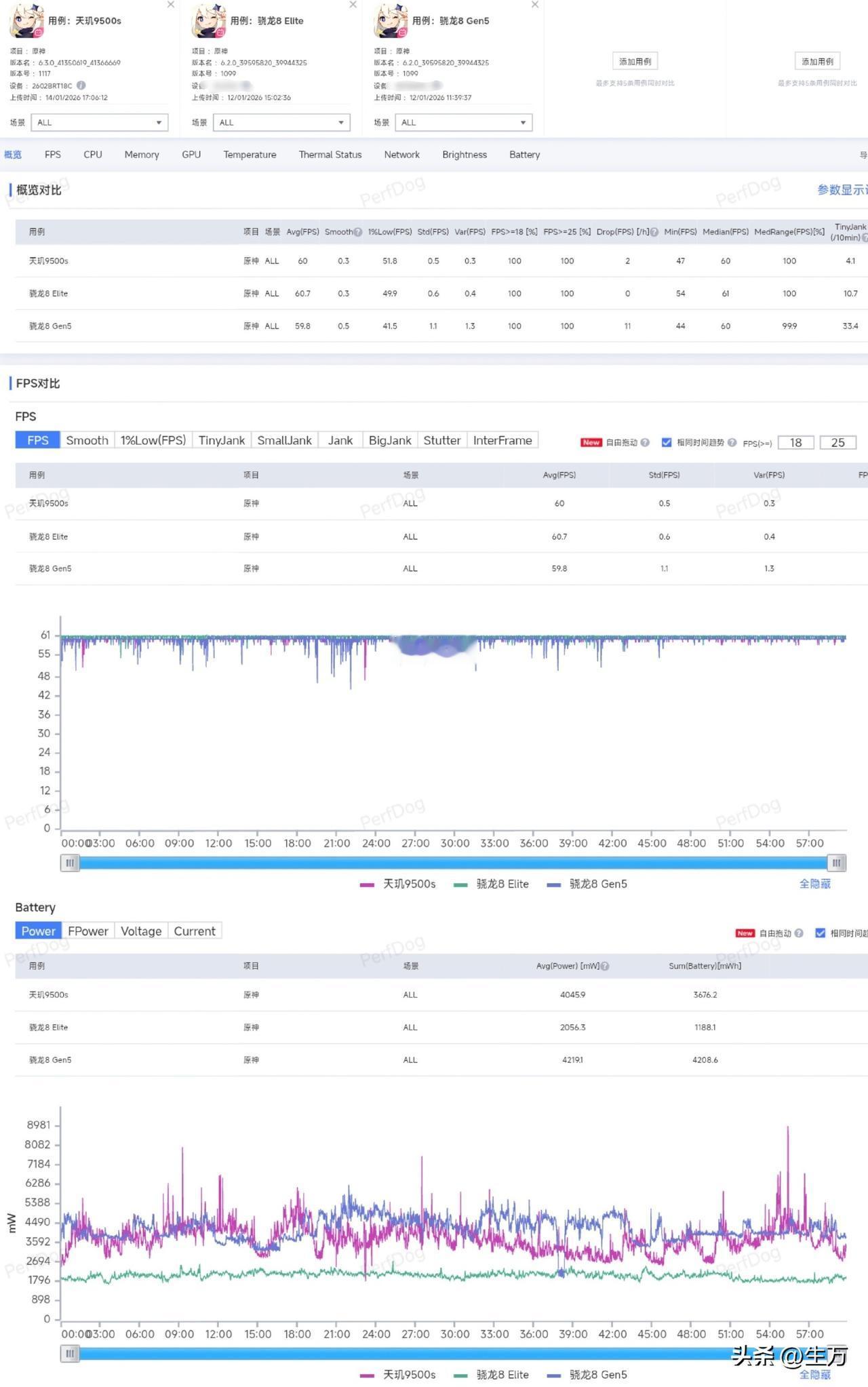868x1387 pixels.
Task: Hide the 骁龙8 Gen5 series in the FPS chart legend
Action: pos(587,884)
